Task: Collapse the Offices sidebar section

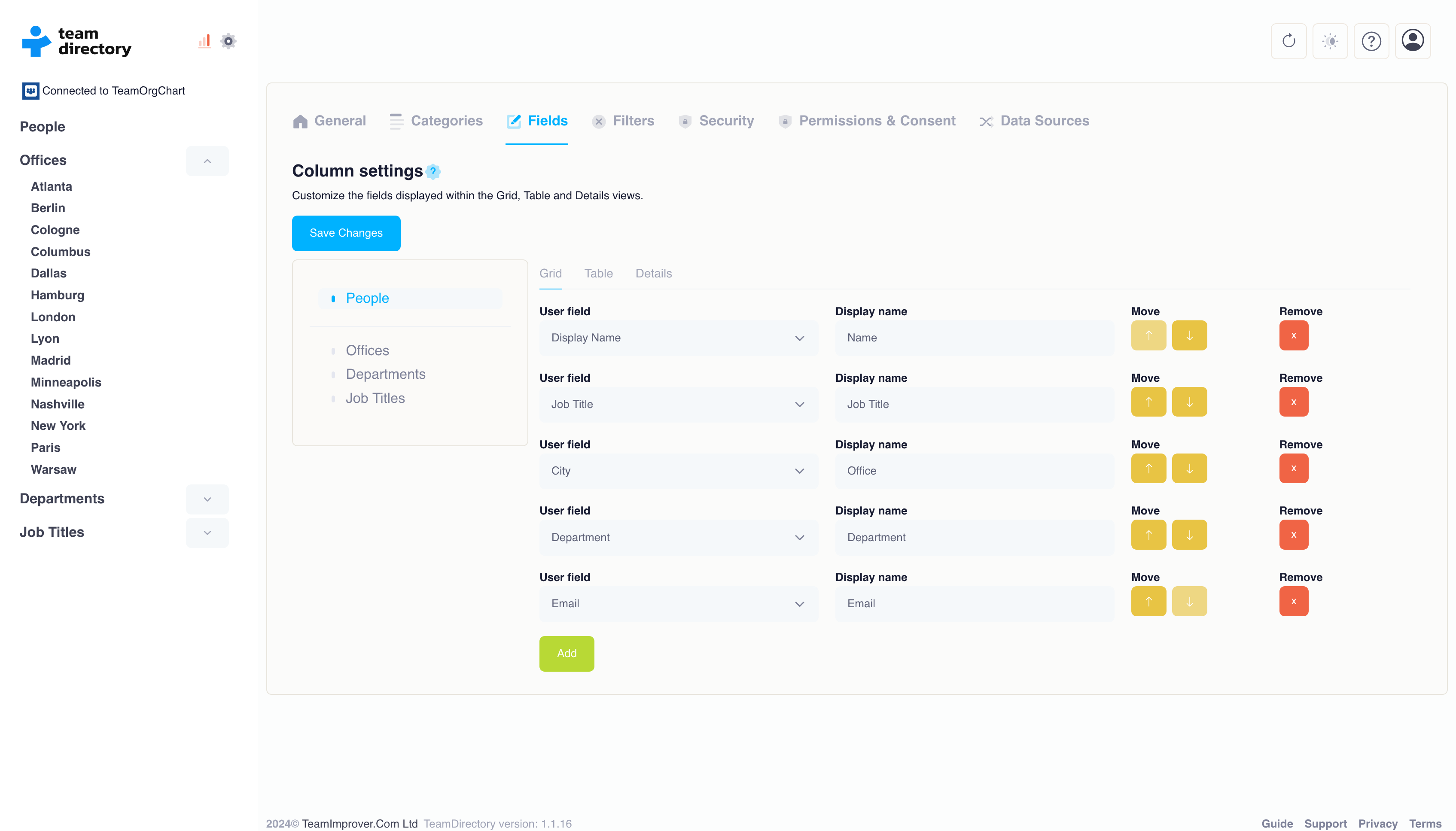Action: click(207, 161)
